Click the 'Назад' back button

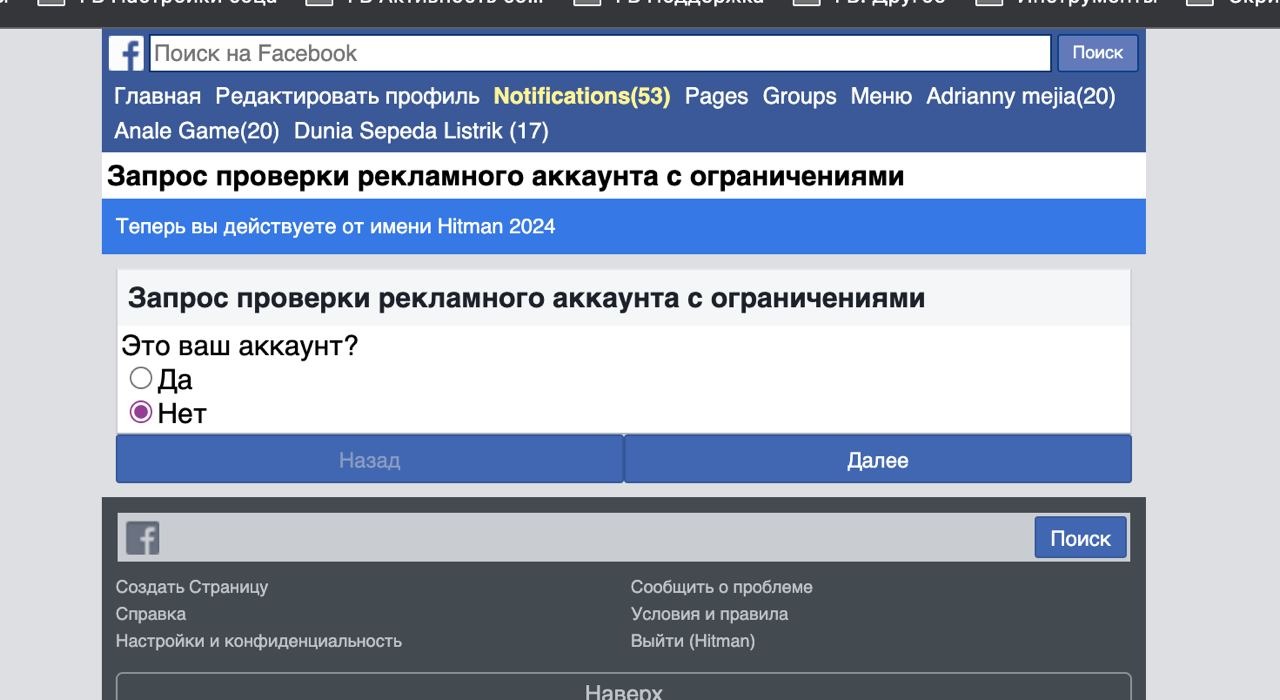[370, 460]
